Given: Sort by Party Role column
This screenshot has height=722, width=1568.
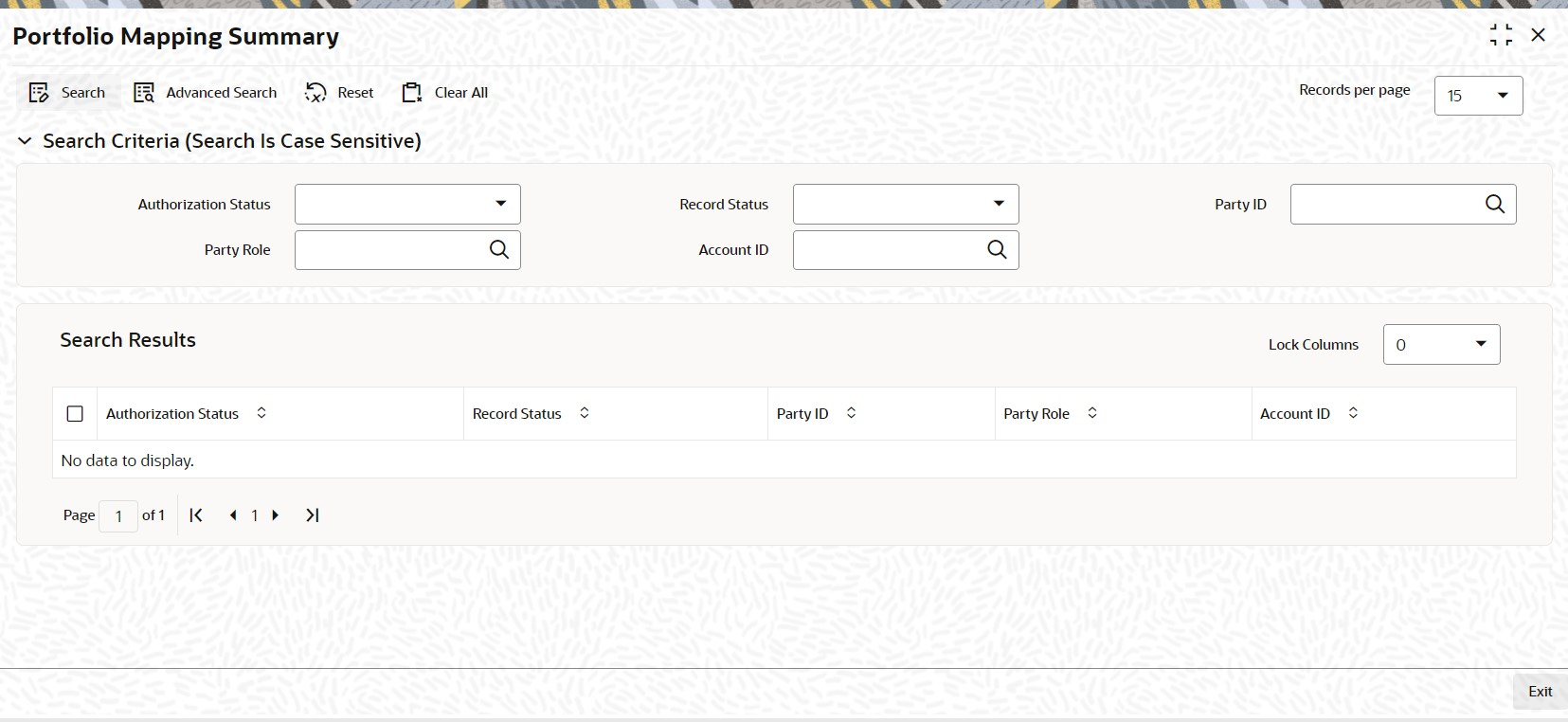Looking at the screenshot, I should tap(1092, 413).
